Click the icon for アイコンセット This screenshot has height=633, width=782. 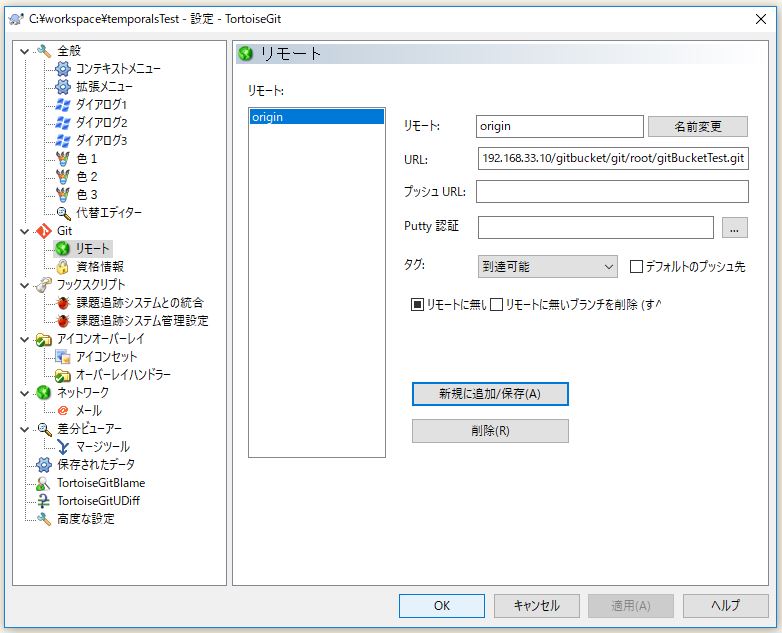tap(63, 357)
